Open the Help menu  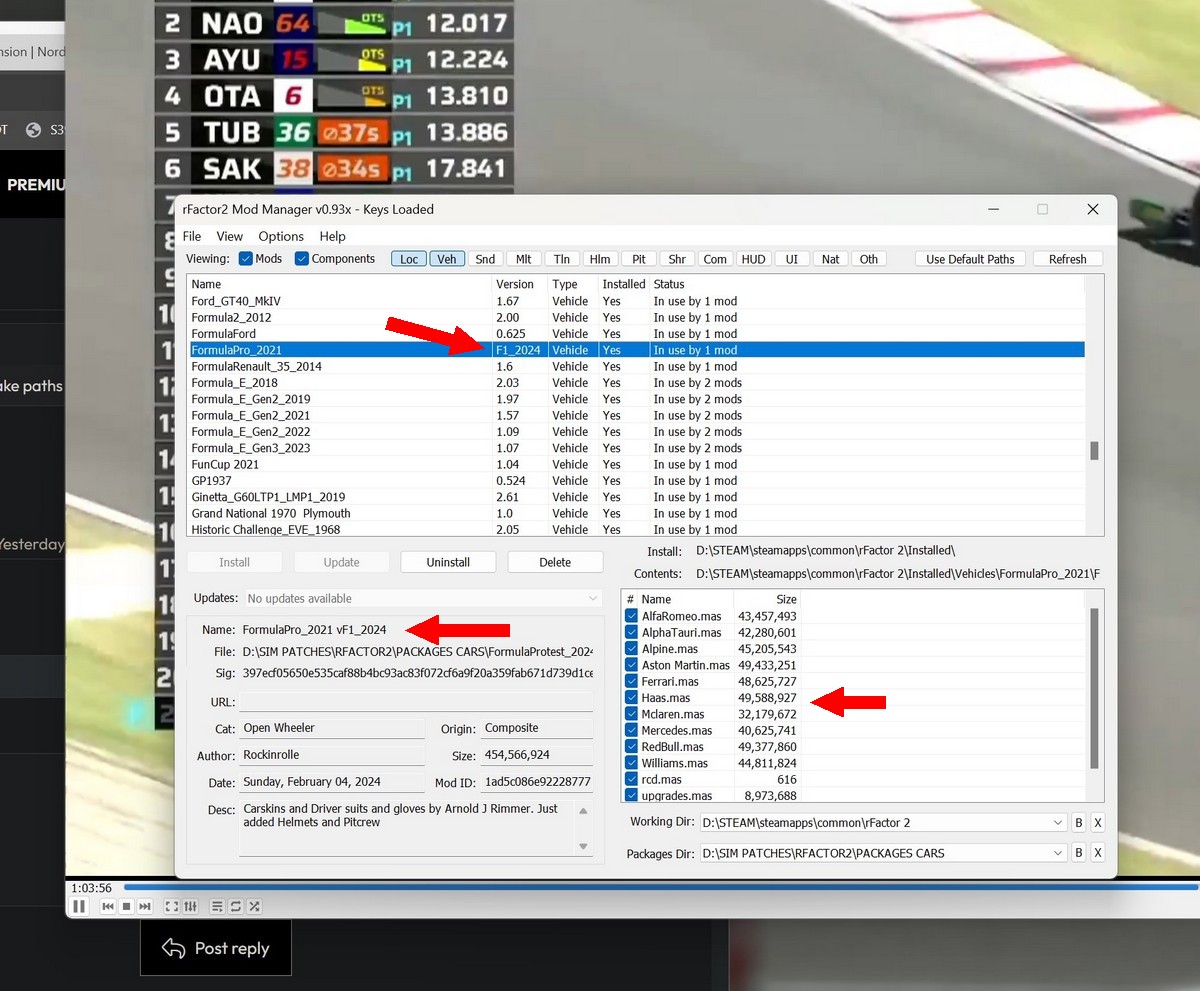click(x=333, y=236)
